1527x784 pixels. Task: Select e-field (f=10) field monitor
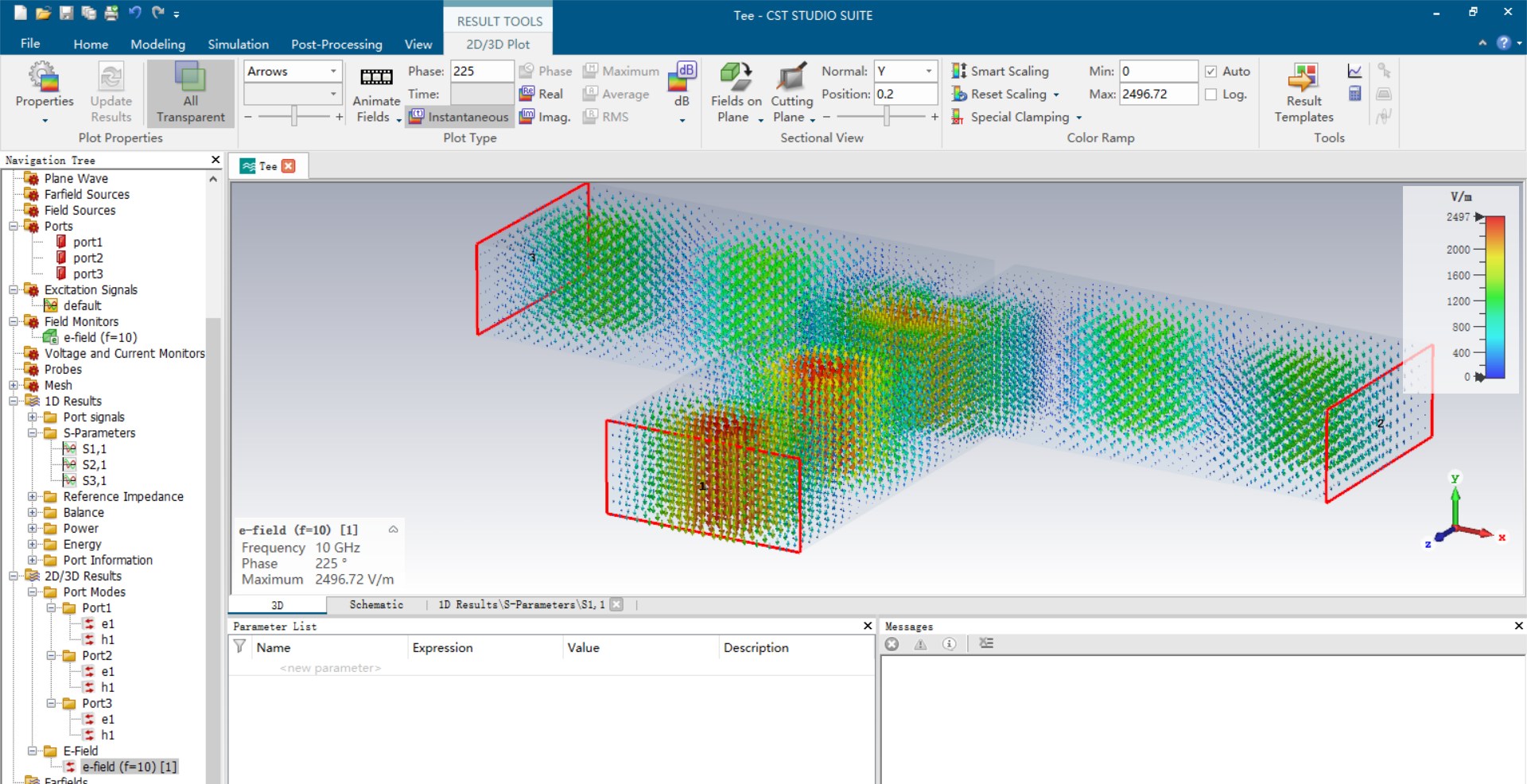[x=99, y=338]
